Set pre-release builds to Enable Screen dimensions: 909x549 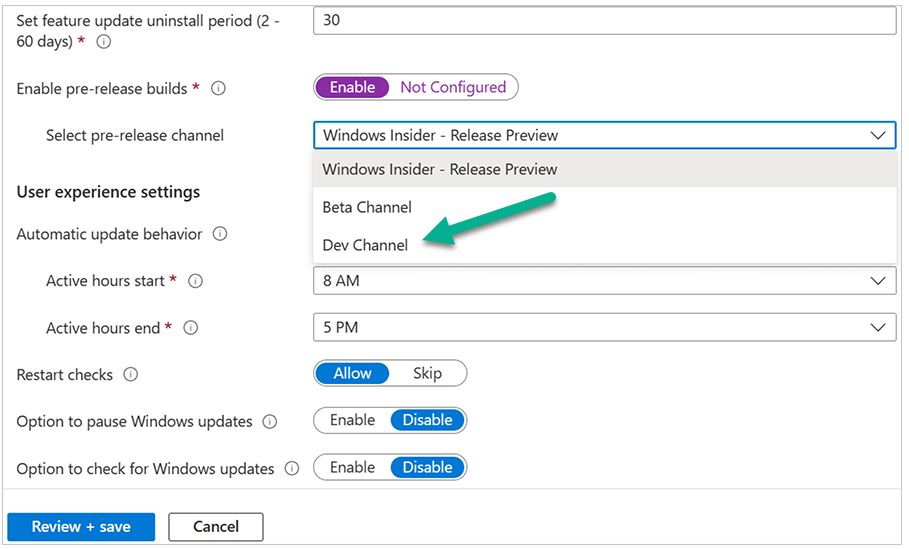pos(352,87)
